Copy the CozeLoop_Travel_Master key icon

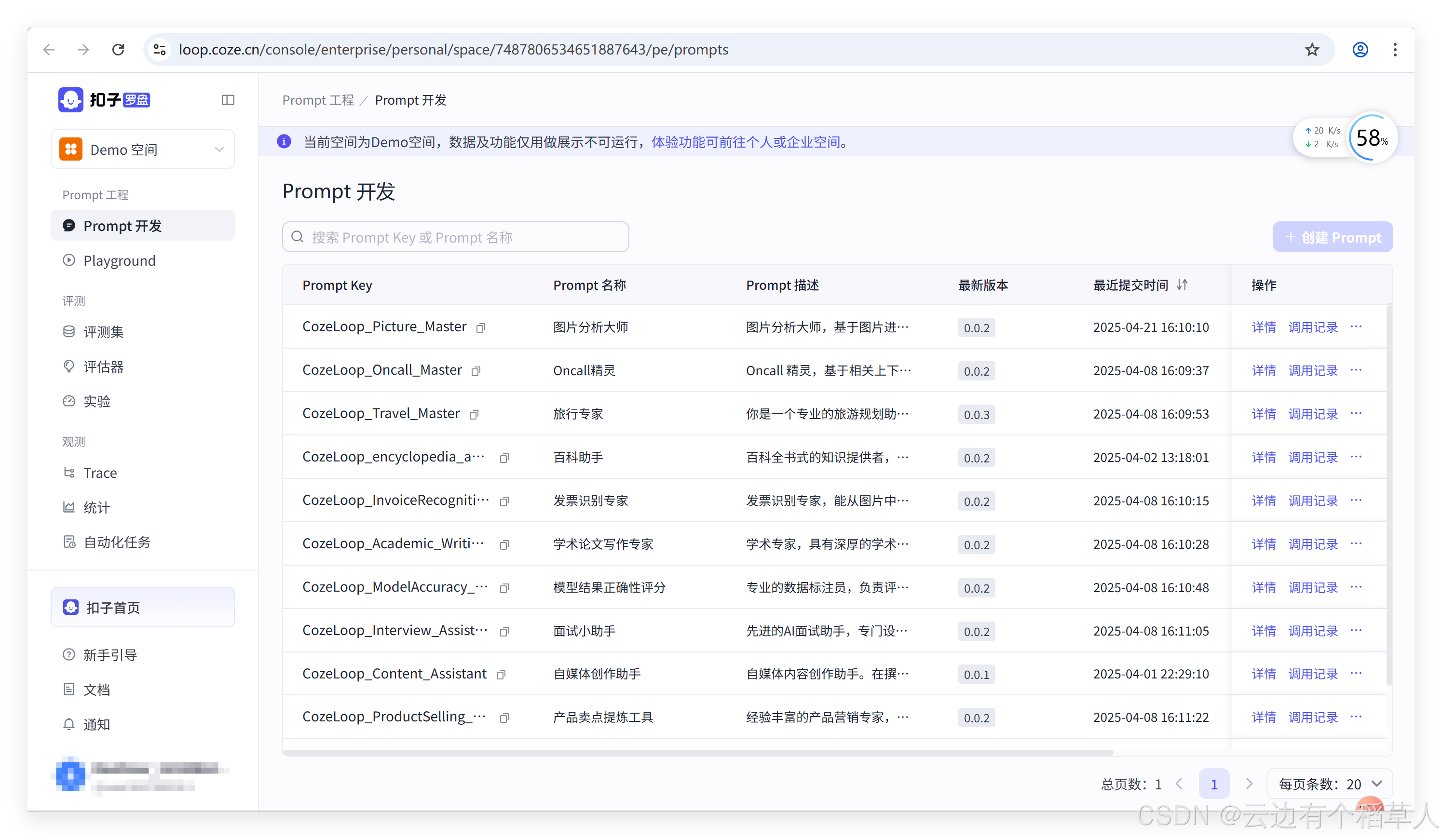click(x=474, y=415)
